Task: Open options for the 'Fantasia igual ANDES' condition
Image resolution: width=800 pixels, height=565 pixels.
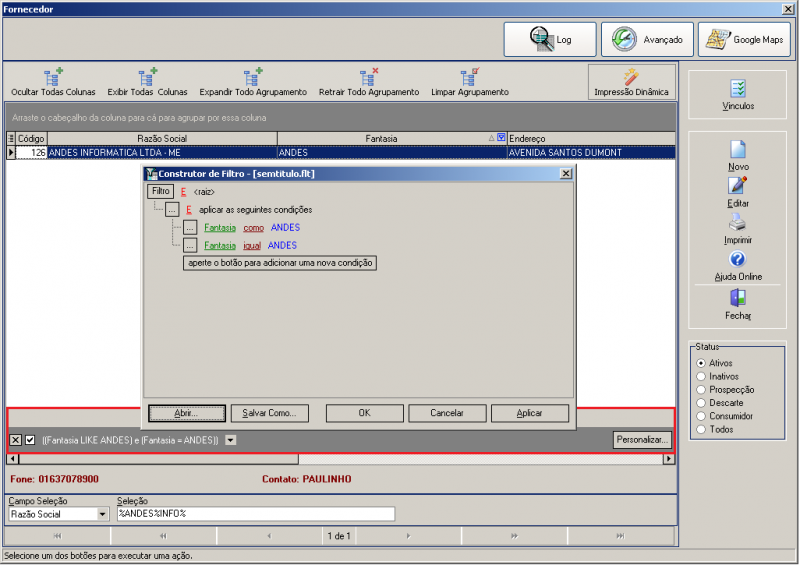Action: pos(190,245)
